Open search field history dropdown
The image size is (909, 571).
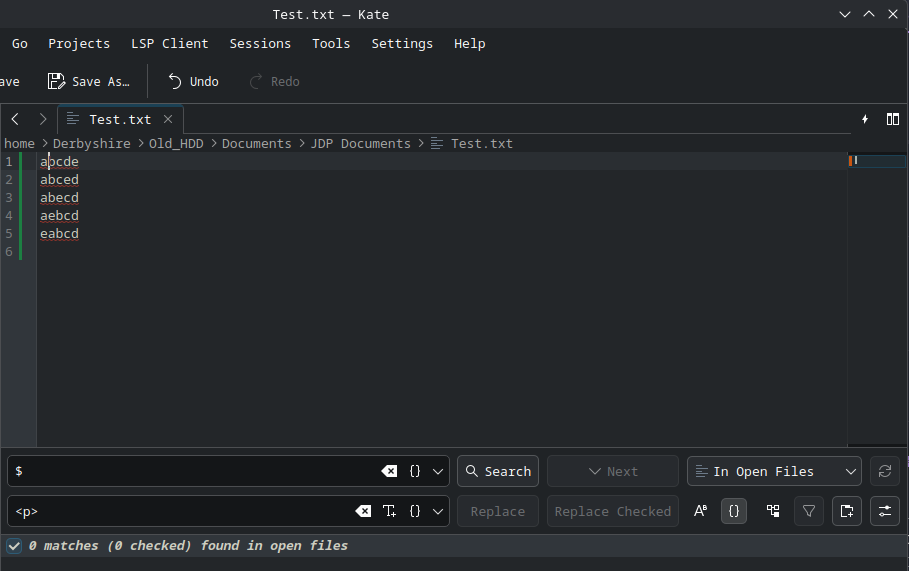[x=438, y=471]
